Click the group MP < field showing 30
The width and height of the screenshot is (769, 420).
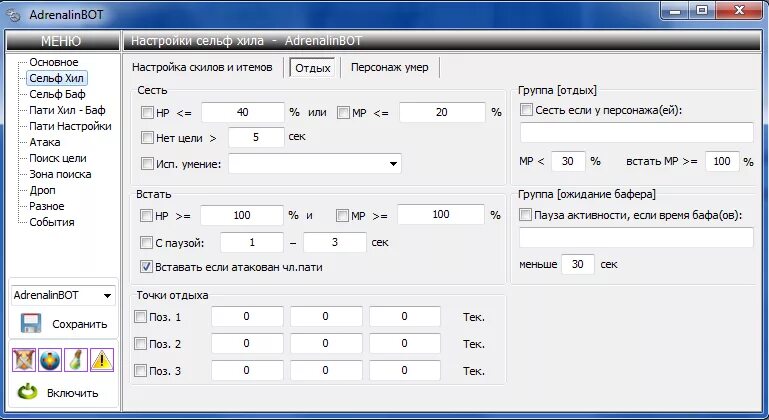(x=568, y=161)
